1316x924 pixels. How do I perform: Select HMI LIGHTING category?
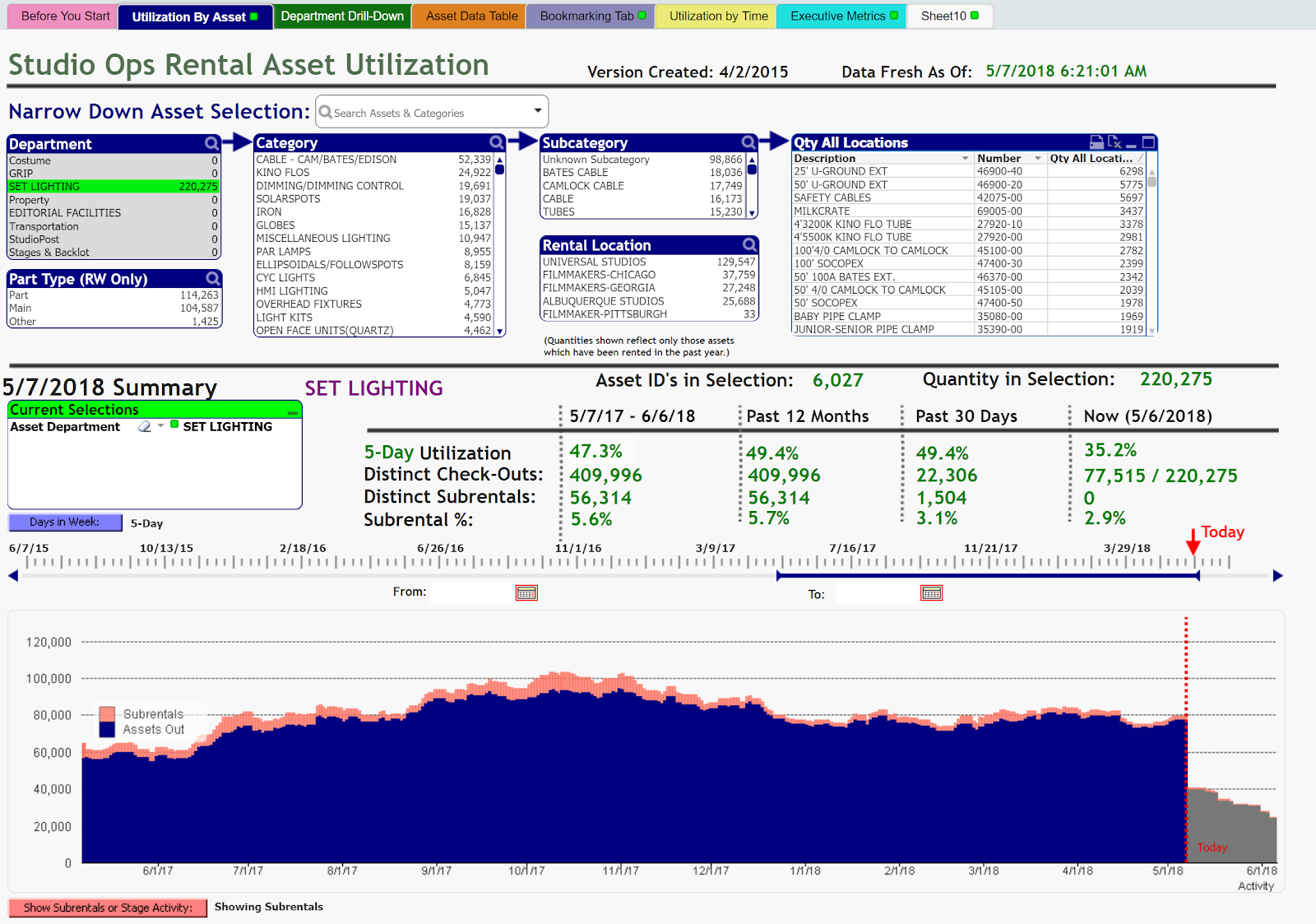pos(373,291)
